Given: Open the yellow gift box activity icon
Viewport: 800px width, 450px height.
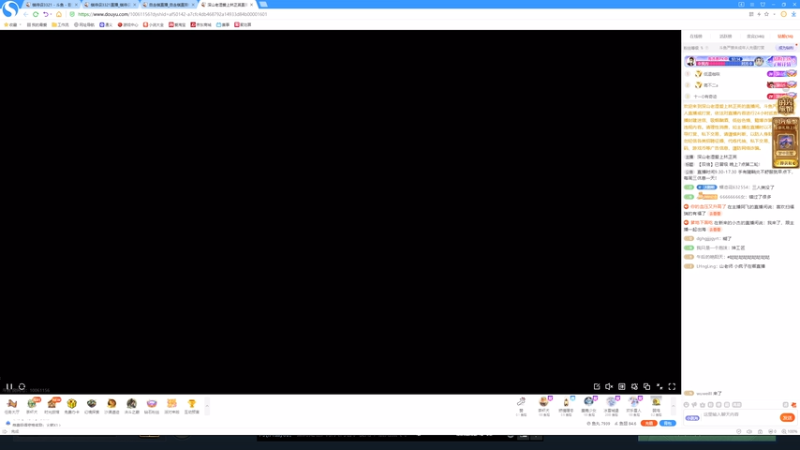Looking at the screenshot, I should click(71, 406).
